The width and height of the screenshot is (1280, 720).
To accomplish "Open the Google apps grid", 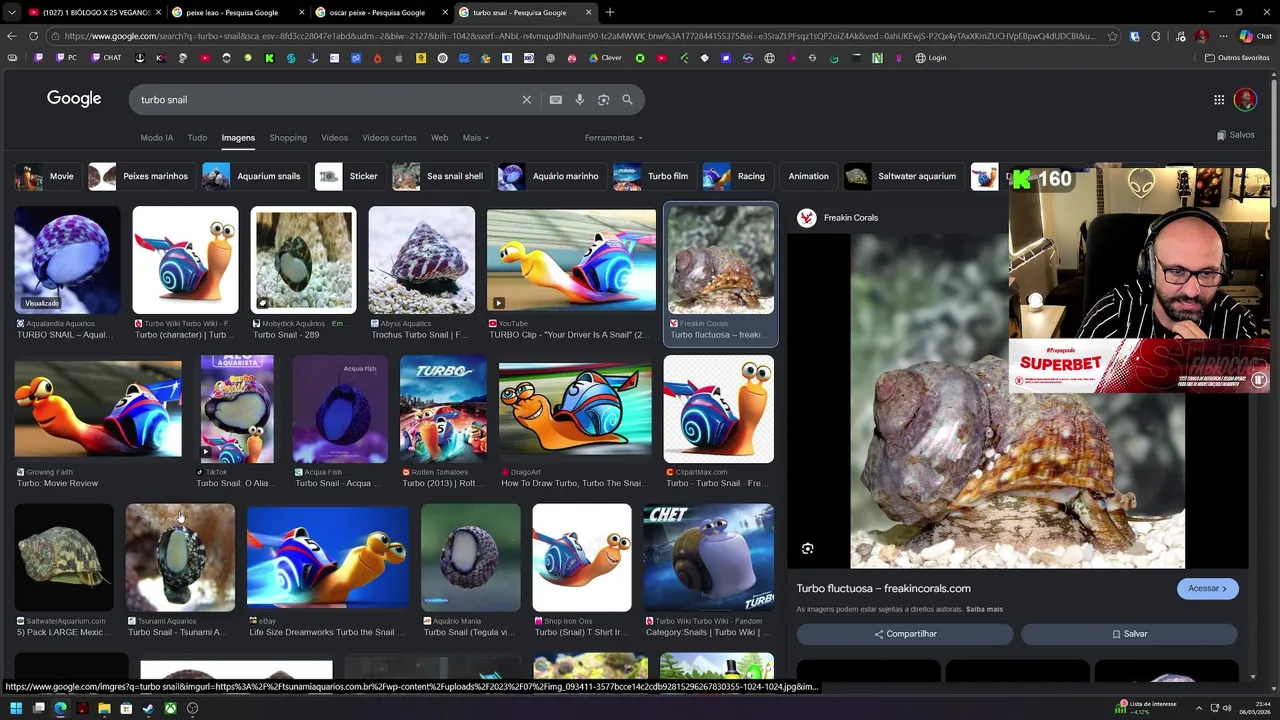I will tap(1219, 100).
